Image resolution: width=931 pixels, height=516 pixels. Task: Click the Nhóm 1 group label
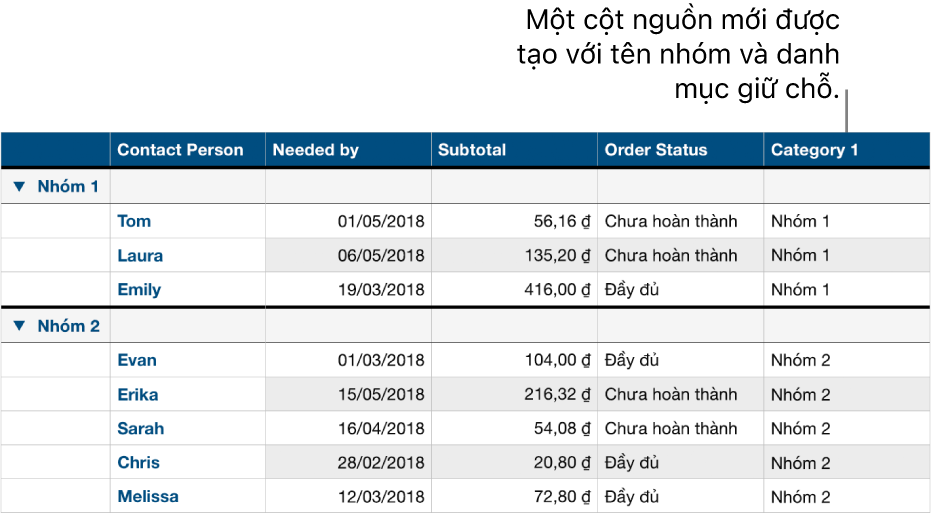pyautogui.click(x=68, y=187)
